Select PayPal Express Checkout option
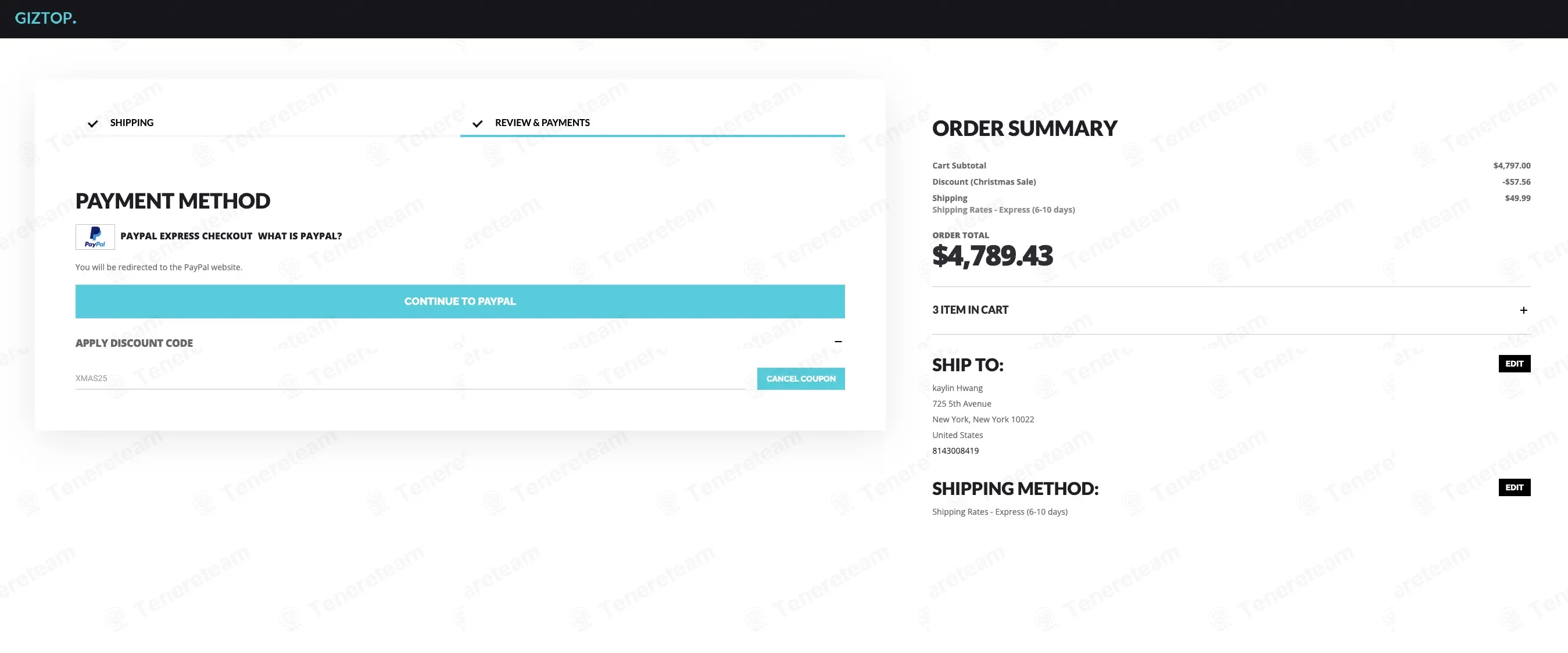 [x=186, y=236]
